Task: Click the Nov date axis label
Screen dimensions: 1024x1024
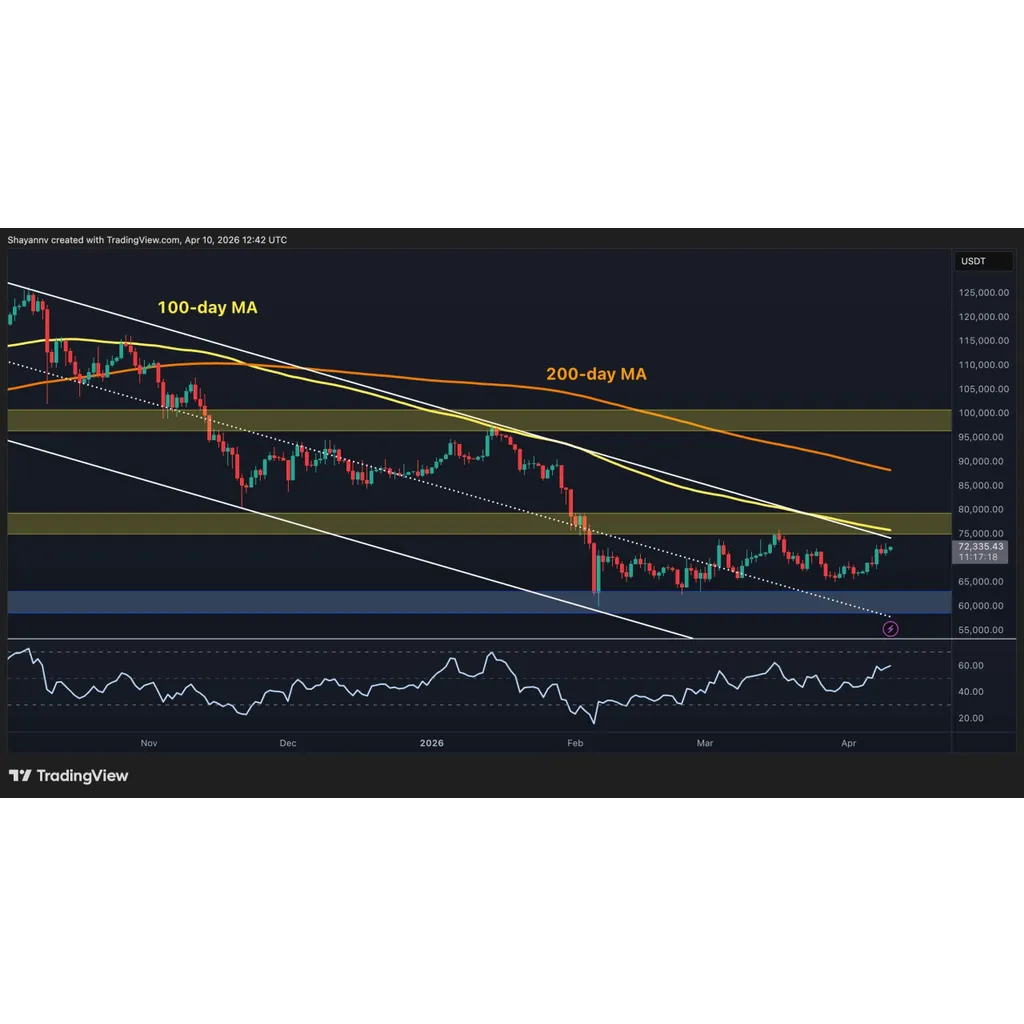Action: [x=149, y=743]
